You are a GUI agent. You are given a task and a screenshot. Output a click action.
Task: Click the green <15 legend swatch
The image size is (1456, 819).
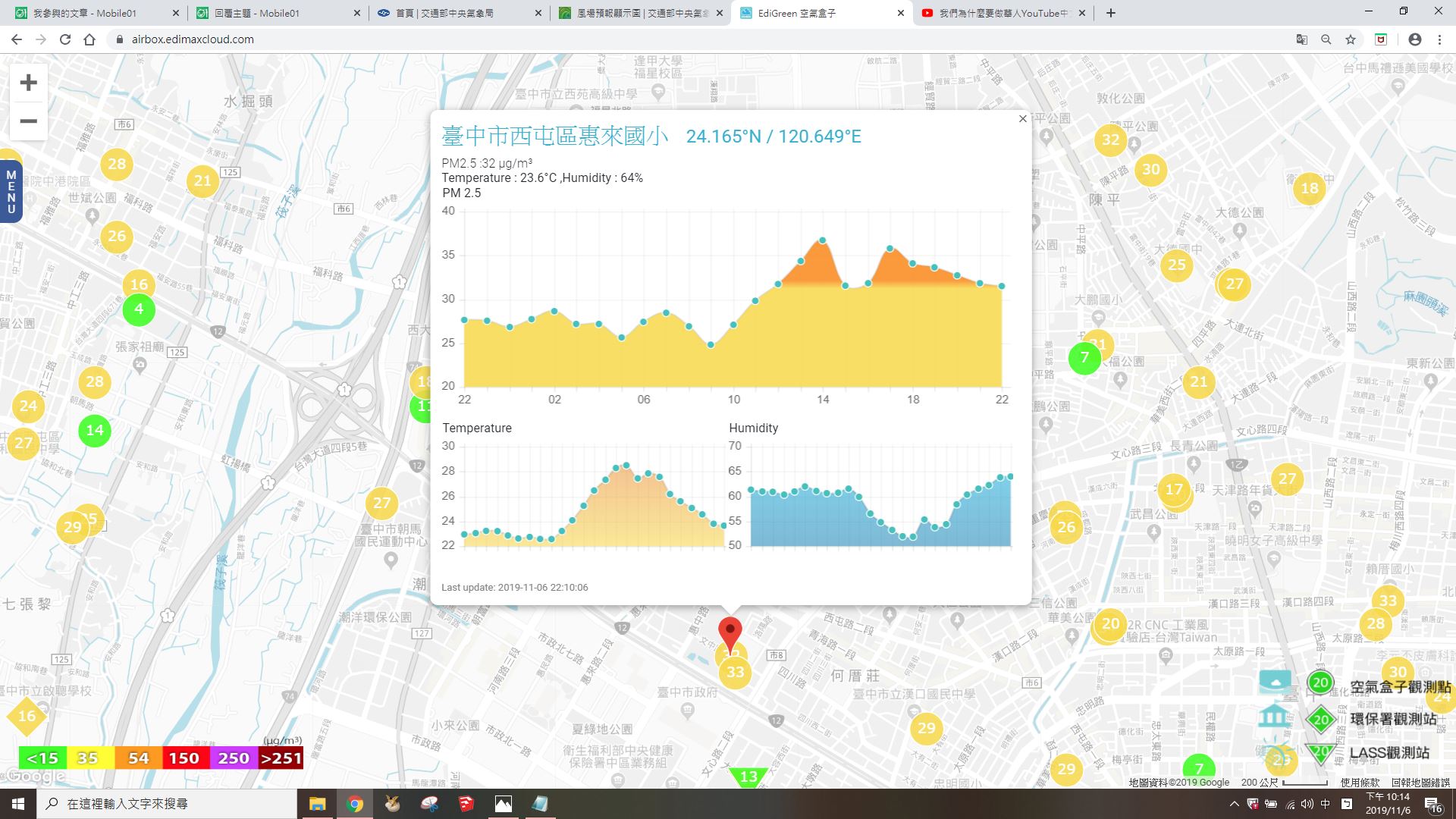(x=42, y=758)
